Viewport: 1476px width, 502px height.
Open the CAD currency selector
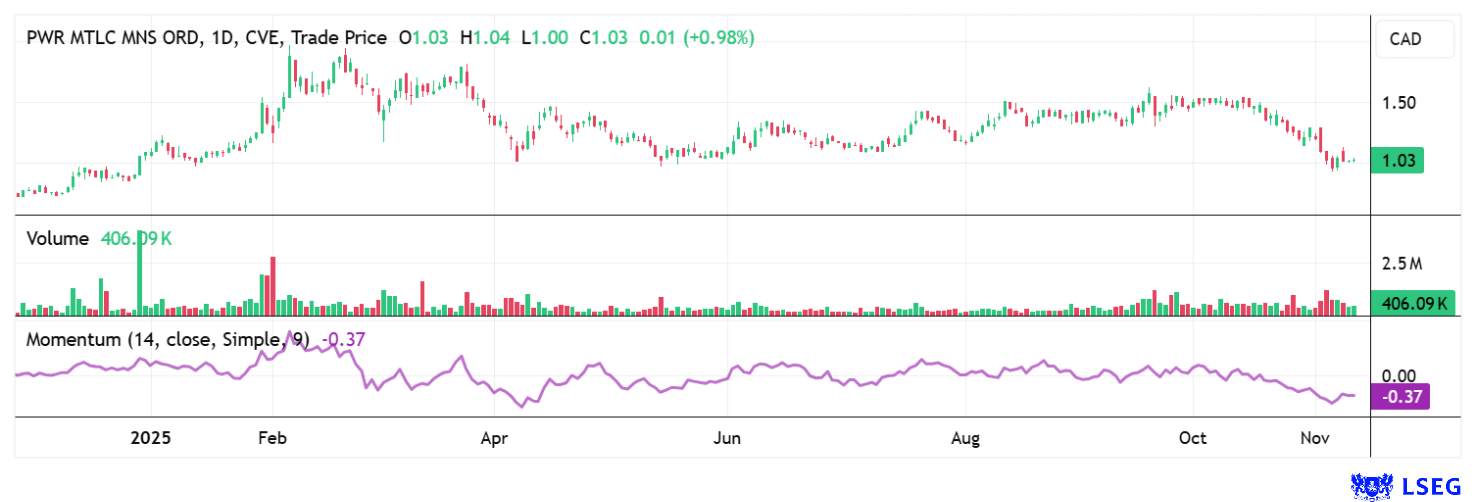(x=1405, y=40)
